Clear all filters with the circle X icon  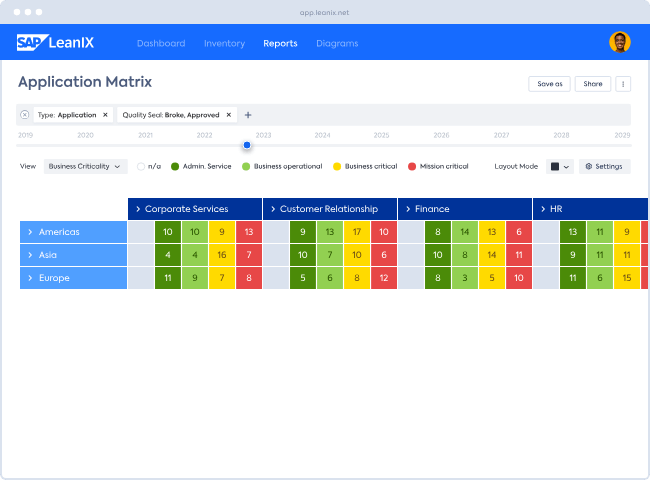click(x=25, y=115)
